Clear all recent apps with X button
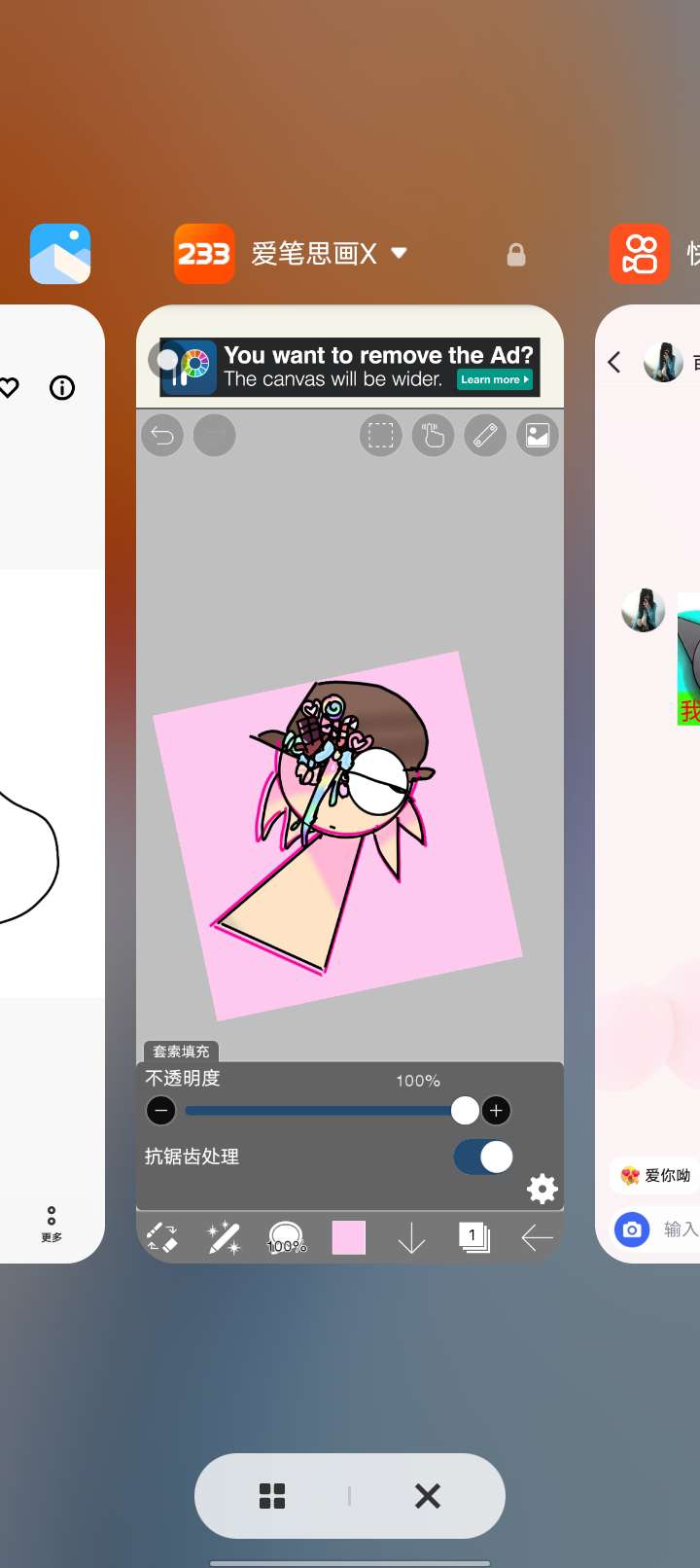This screenshot has height=1568, width=700. 428,1496
